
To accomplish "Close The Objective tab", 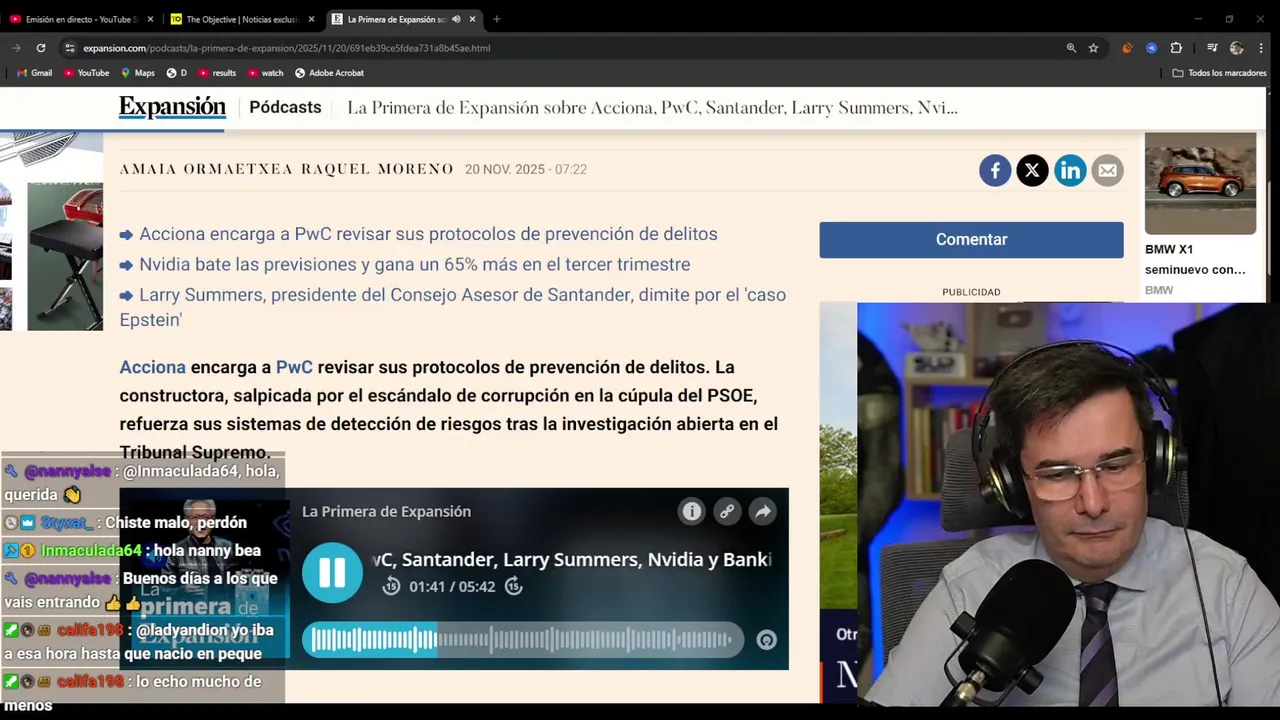I will click(311, 19).
